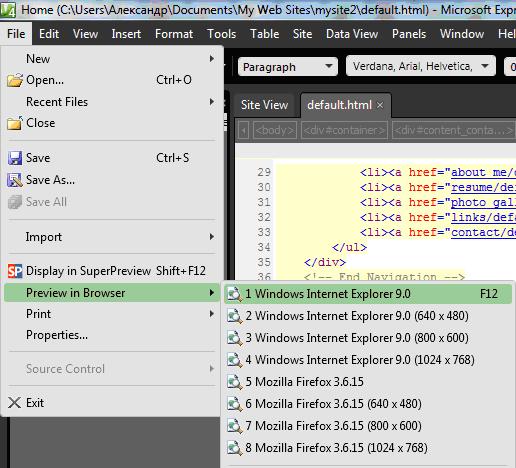Open Properties... from File menu
The image size is (516, 468).
coord(112,335)
